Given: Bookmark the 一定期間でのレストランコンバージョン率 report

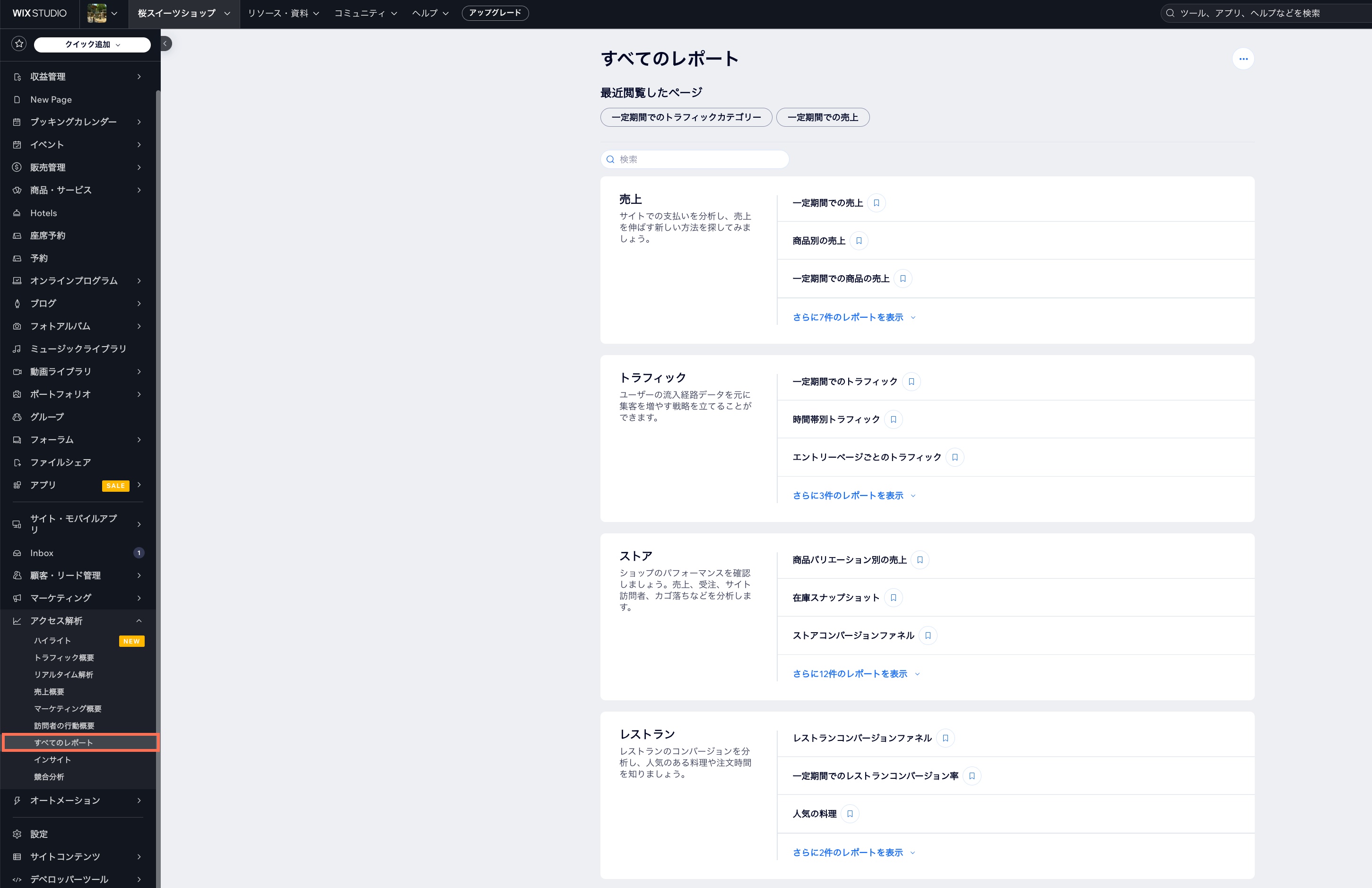Looking at the screenshot, I should click(x=972, y=776).
